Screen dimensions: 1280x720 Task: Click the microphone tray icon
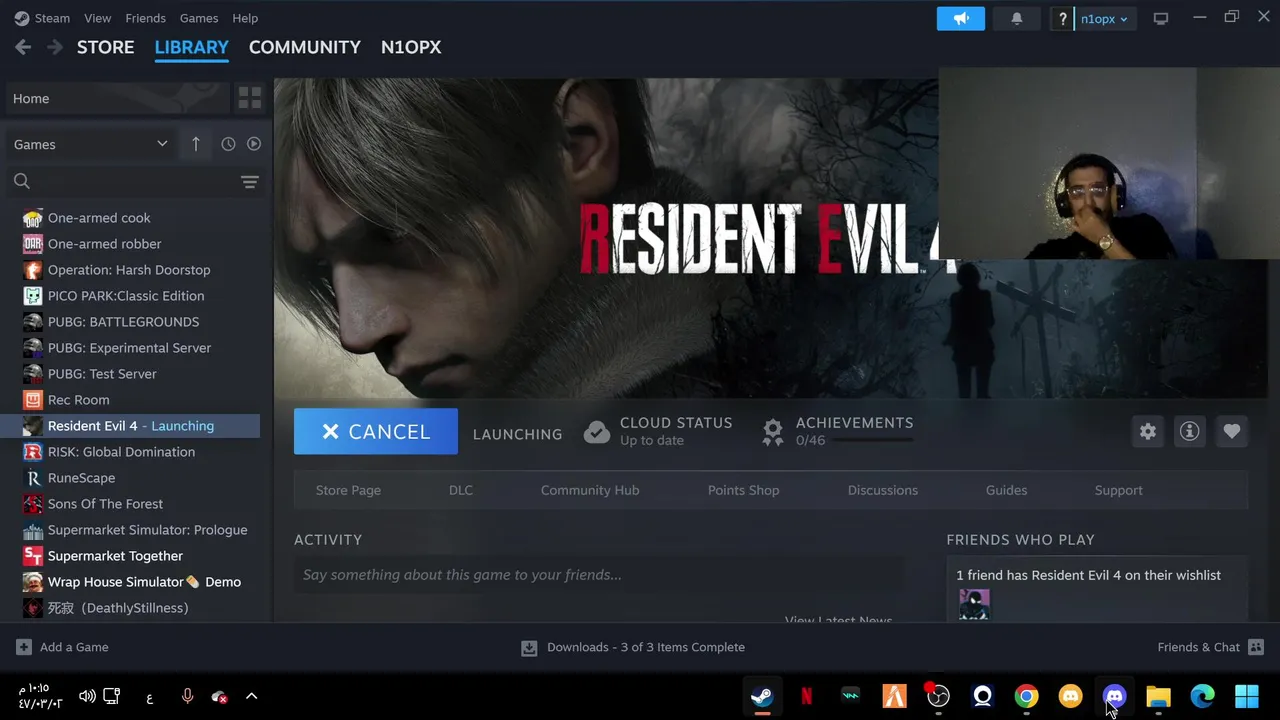pos(187,696)
